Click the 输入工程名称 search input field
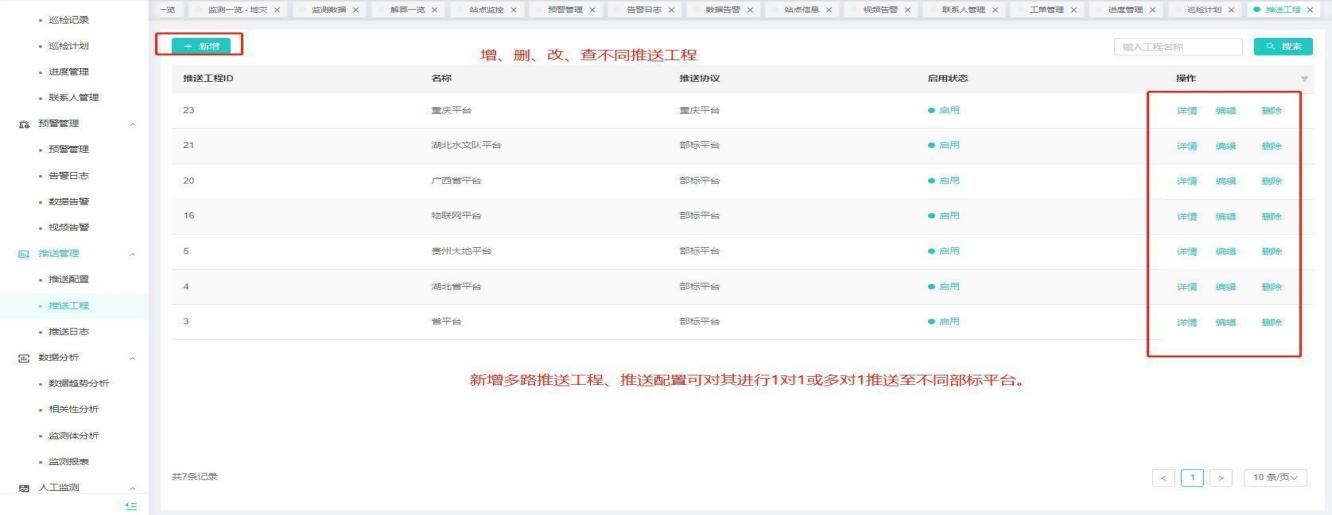 1177,46
